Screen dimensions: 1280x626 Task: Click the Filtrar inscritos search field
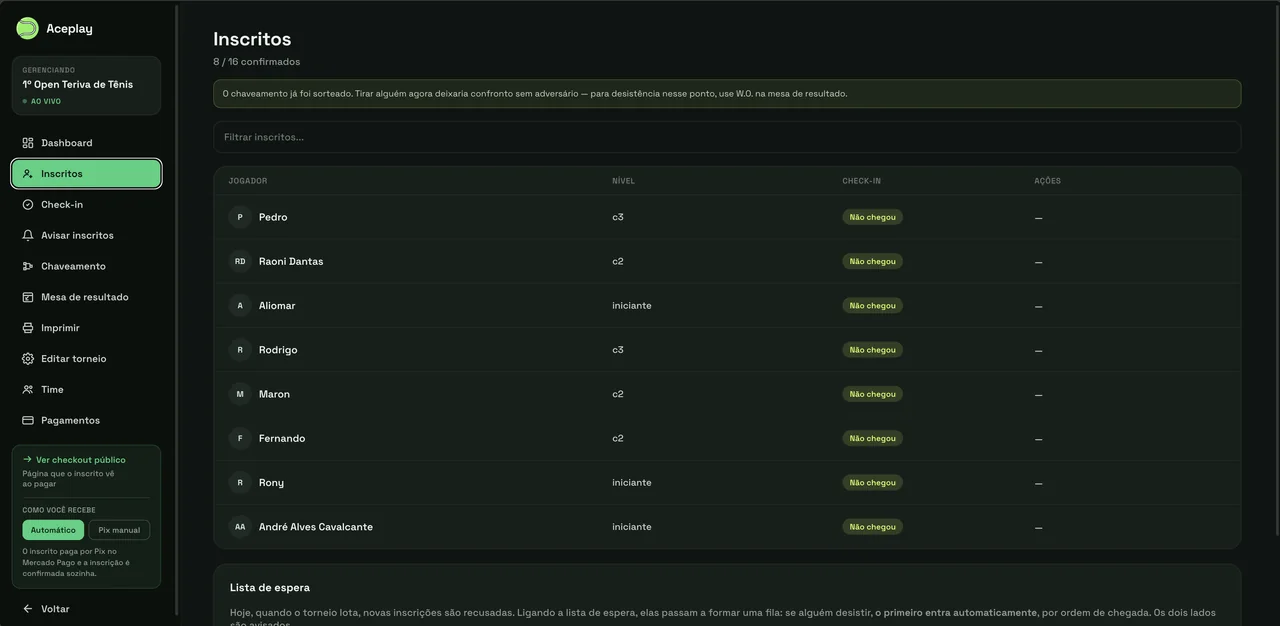(727, 137)
